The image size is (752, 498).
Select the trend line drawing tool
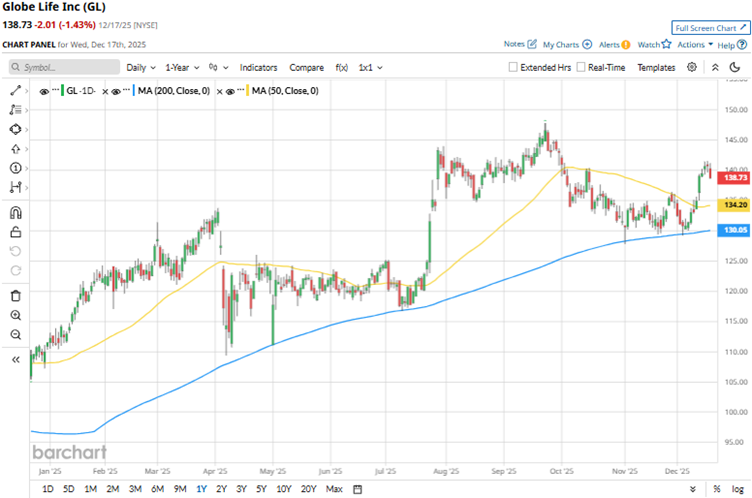15,90
